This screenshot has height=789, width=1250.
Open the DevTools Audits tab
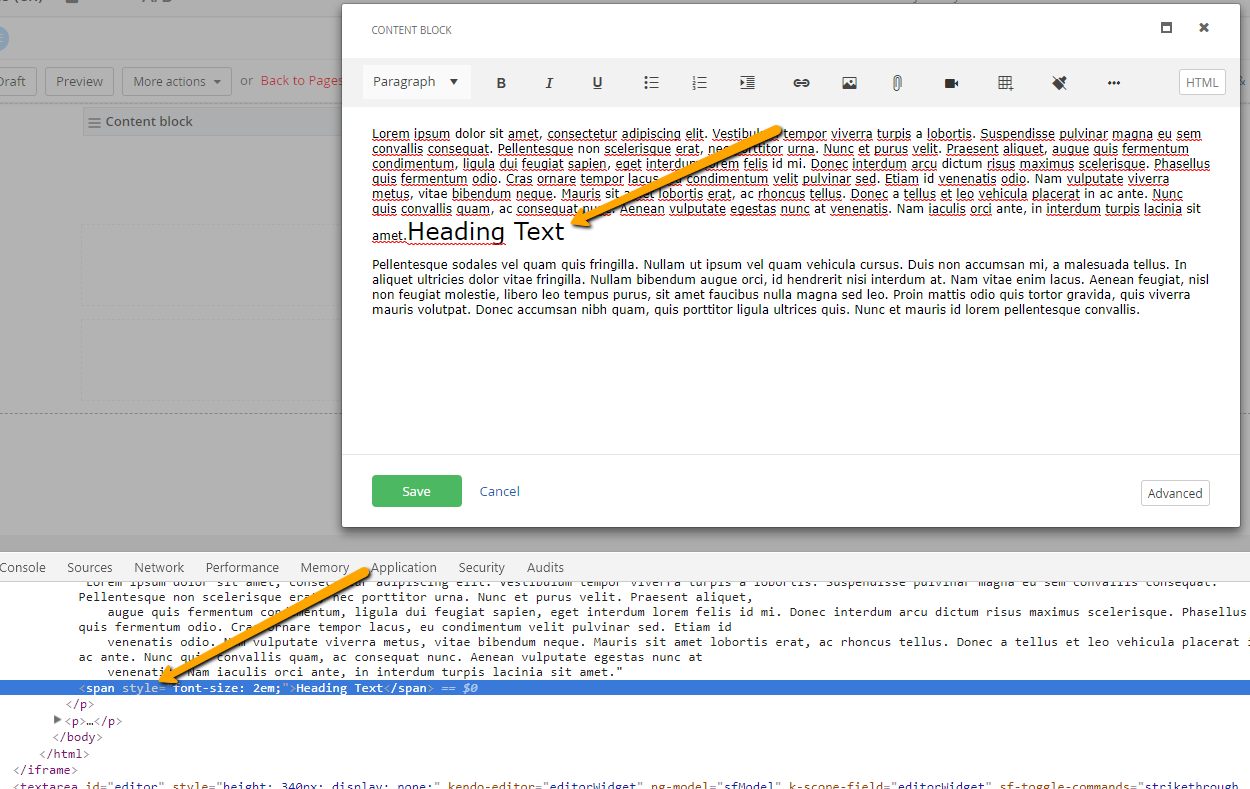(x=545, y=567)
